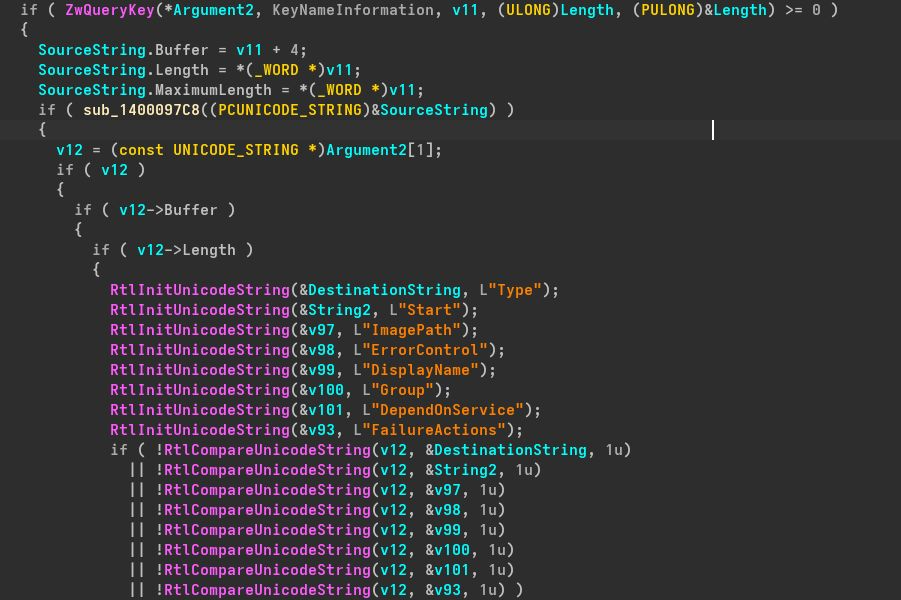
Task: Click the v12->Buffer condition
Action: 168,210
